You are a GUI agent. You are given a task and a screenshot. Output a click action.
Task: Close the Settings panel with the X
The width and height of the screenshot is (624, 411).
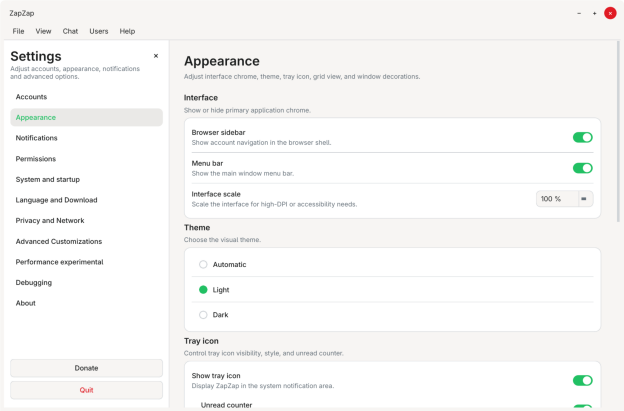point(156,56)
